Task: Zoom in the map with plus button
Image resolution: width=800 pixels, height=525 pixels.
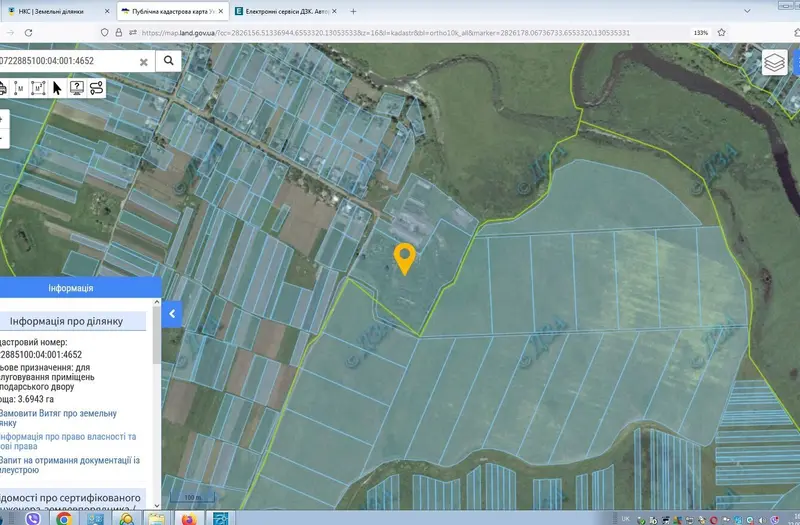Action: pos(3,120)
